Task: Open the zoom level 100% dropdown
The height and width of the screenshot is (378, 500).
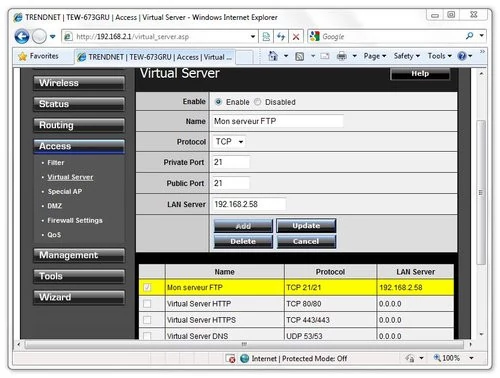Action: pos(471,358)
